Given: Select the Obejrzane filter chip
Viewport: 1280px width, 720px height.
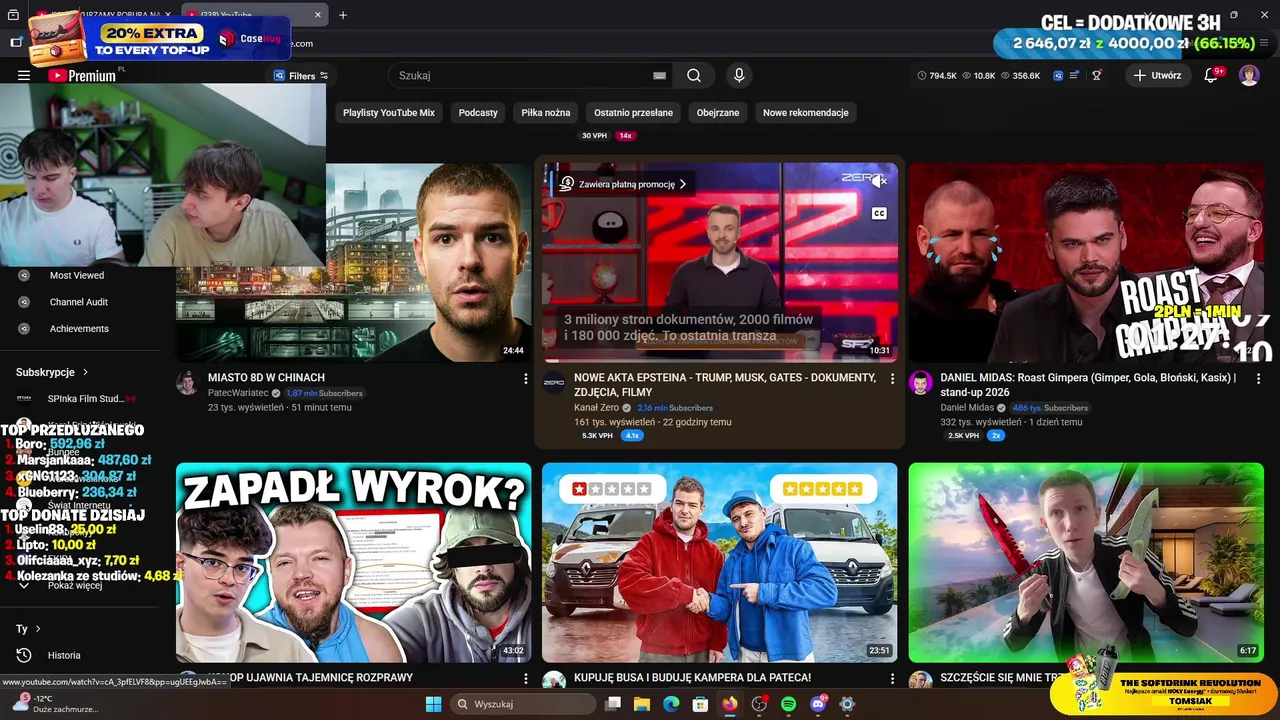Looking at the screenshot, I should point(718,113).
